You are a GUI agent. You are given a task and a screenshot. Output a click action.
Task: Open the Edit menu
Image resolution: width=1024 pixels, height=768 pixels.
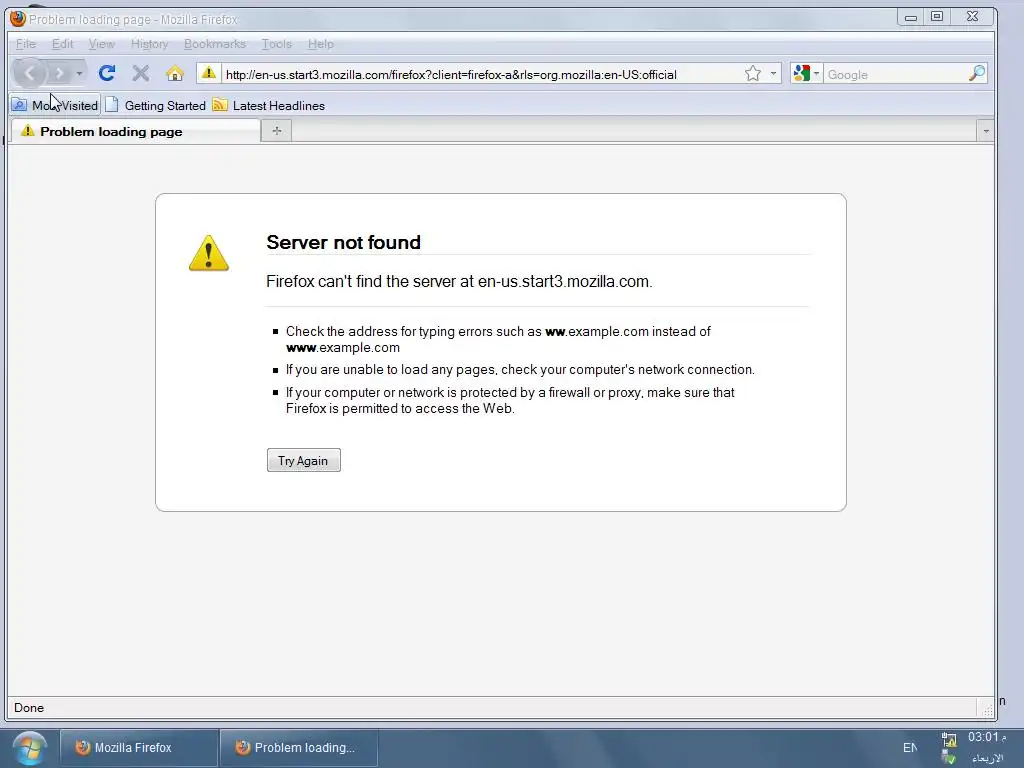pyautogui.click(x=63, y=44)
